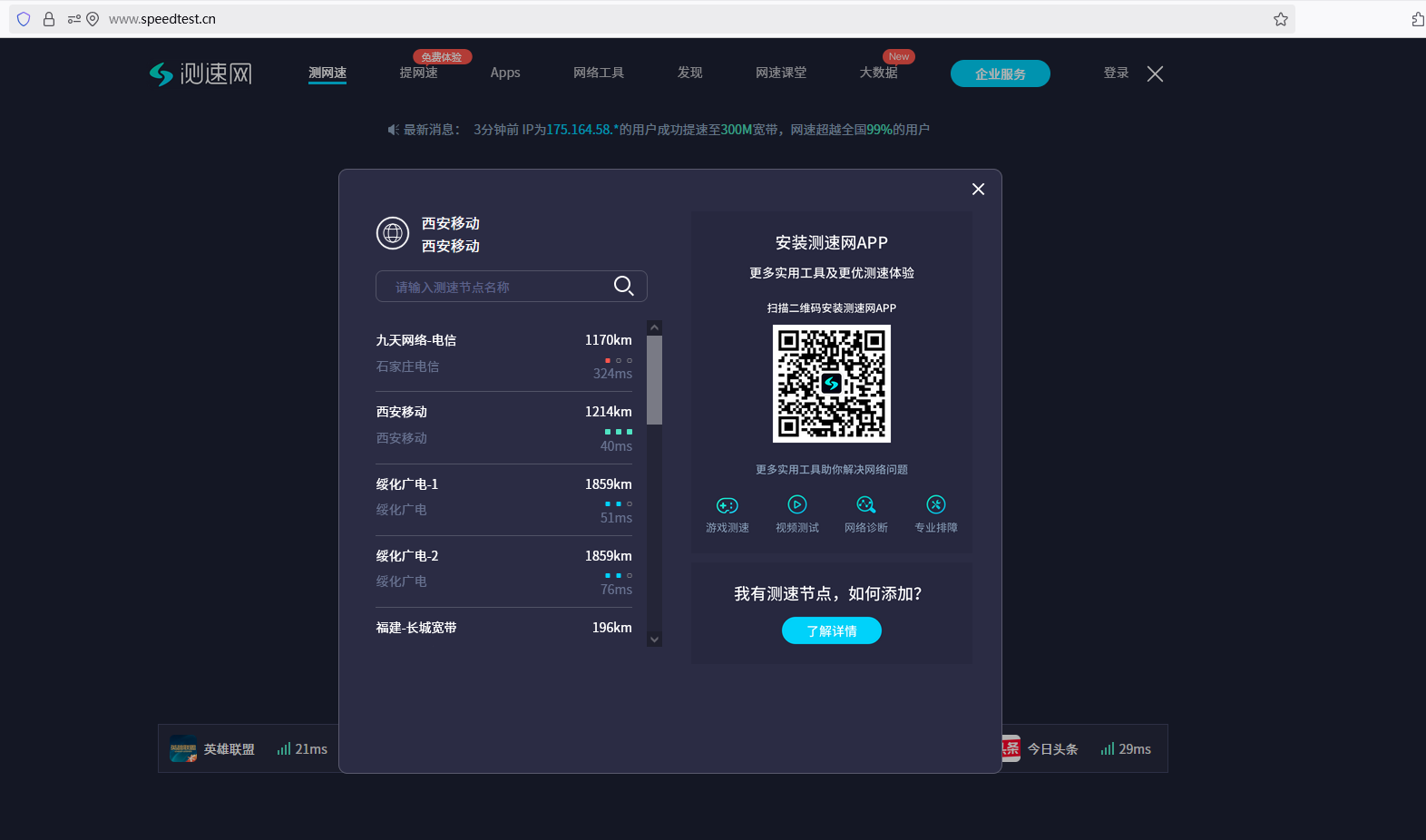1426x840 pixels.
Task: Close the node selection dialog
Action: pyautogui.click(x=978, y=190)
